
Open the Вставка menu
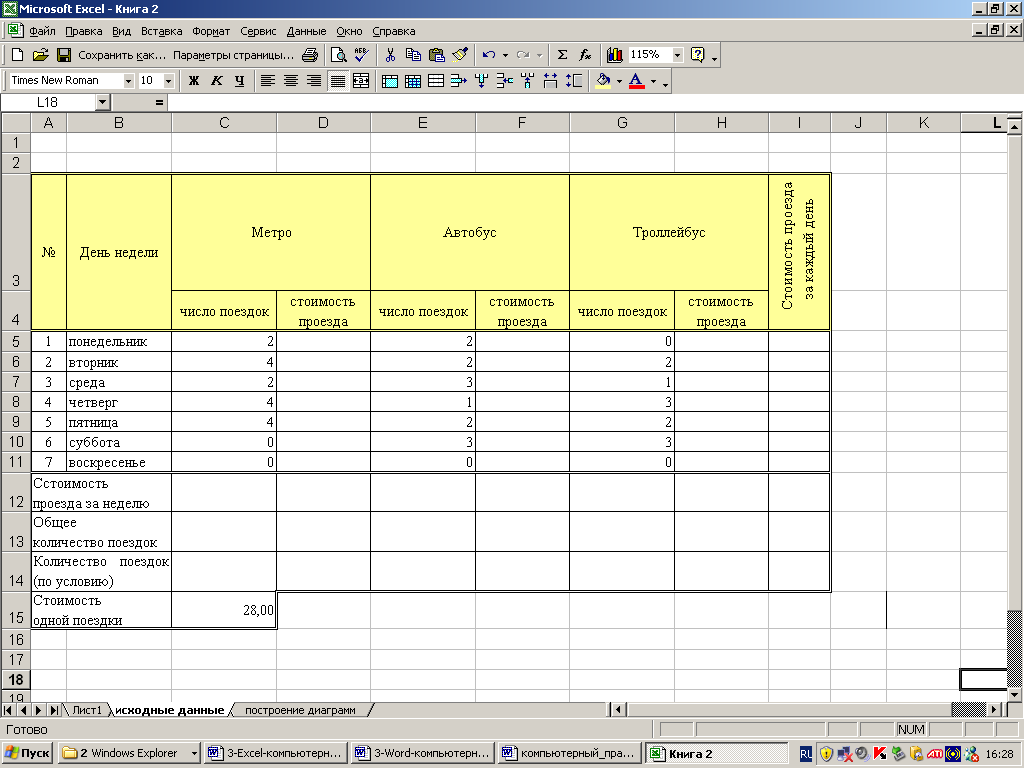[161, 31]
